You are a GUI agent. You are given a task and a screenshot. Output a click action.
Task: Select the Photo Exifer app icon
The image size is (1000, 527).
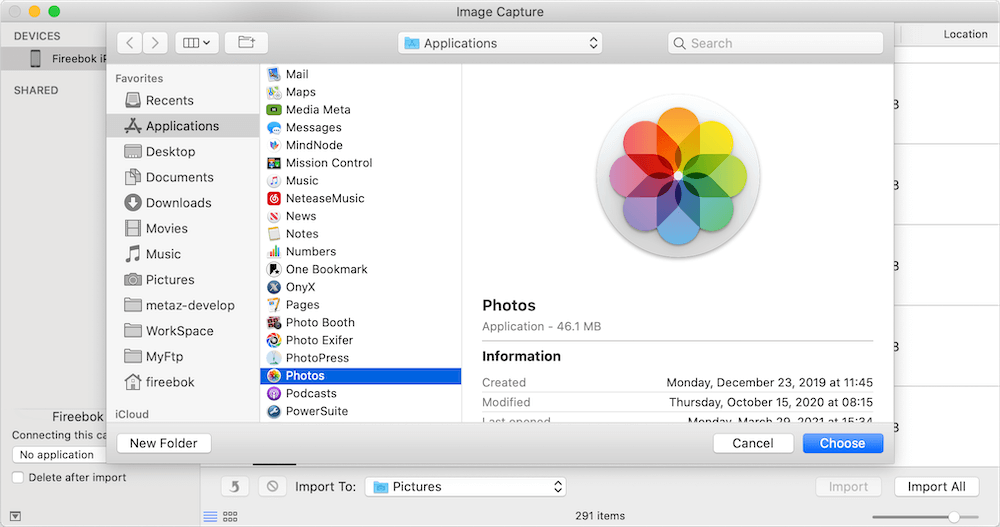(274, 340)
